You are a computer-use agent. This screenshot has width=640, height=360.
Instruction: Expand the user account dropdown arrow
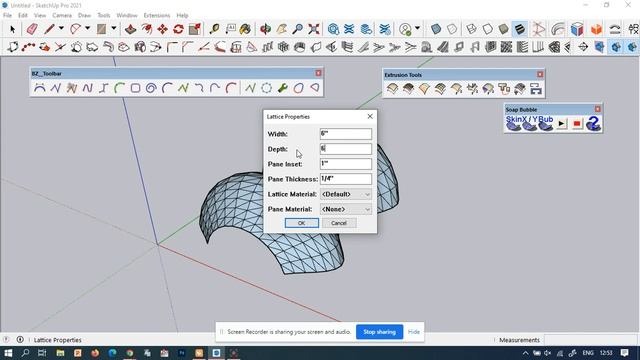[417, 28]
